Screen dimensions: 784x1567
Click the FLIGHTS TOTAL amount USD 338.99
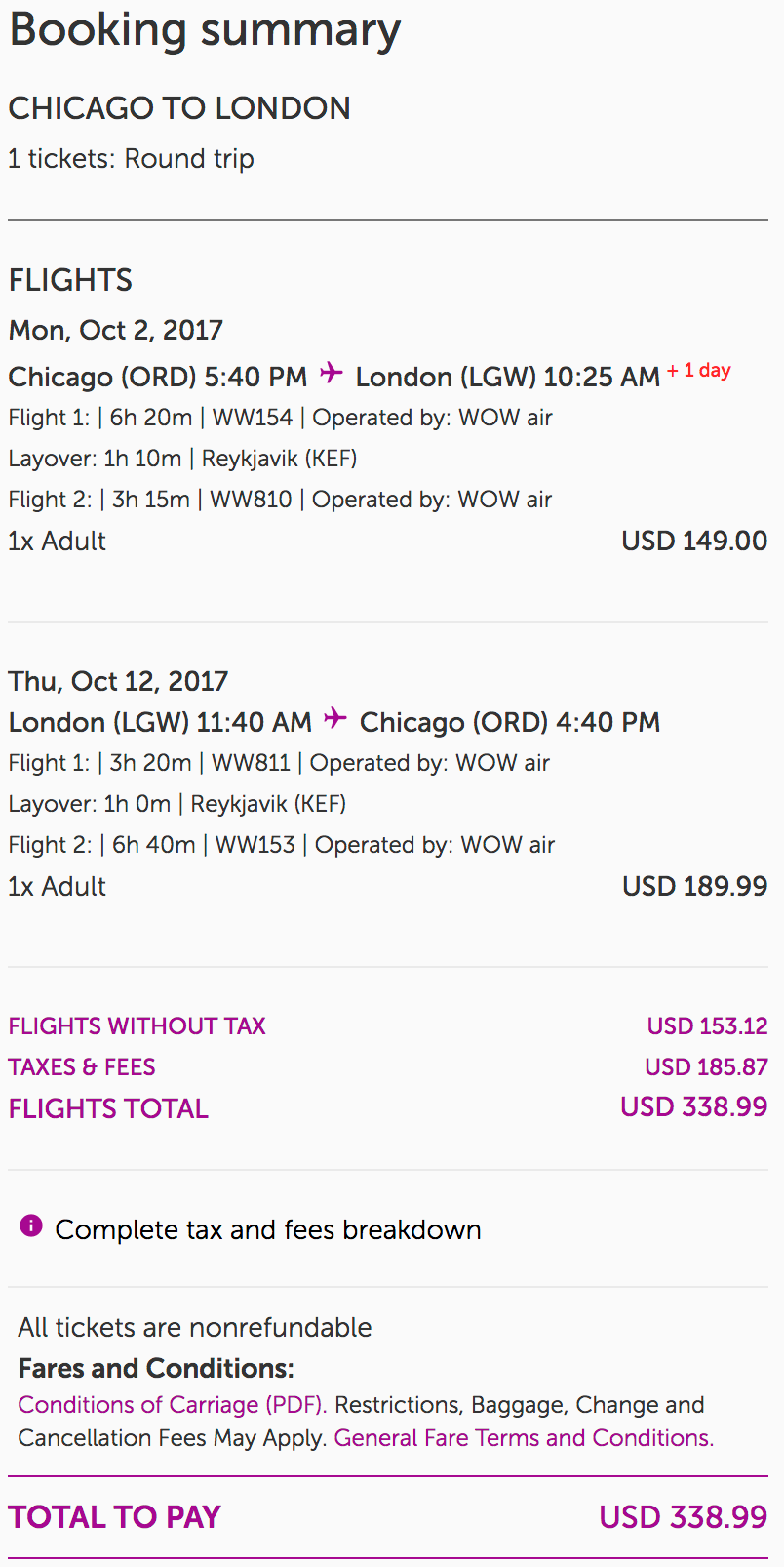click(x=694, y=1107)
